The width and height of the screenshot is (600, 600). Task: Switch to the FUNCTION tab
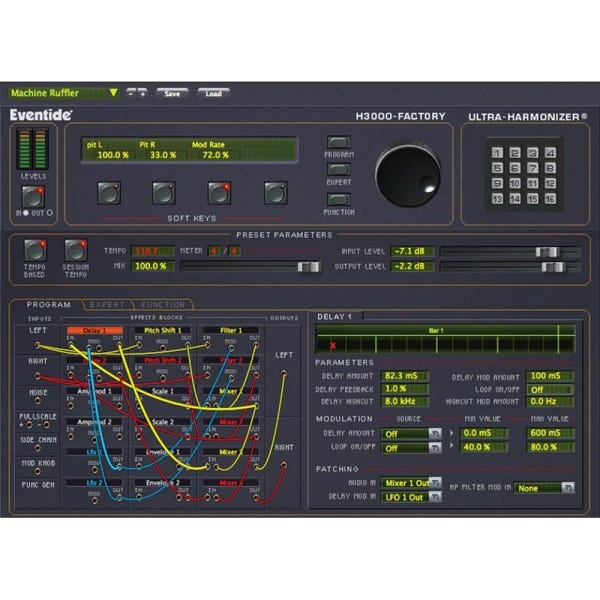[163, 305]
